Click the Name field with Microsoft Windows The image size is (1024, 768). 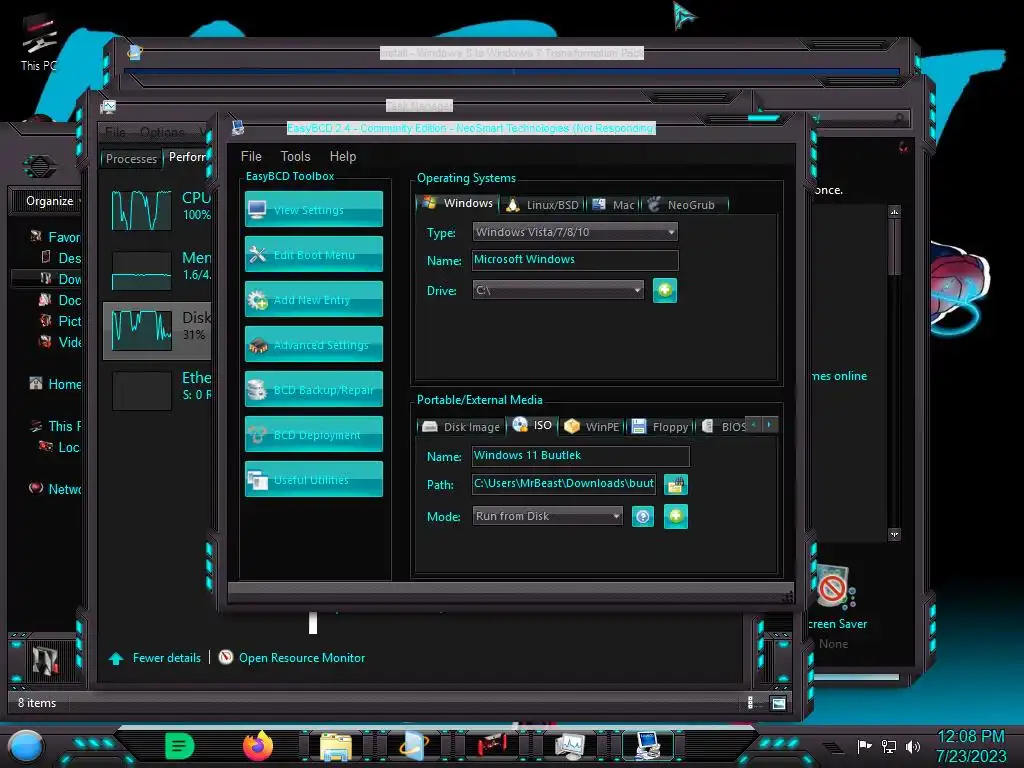[575, 259]
